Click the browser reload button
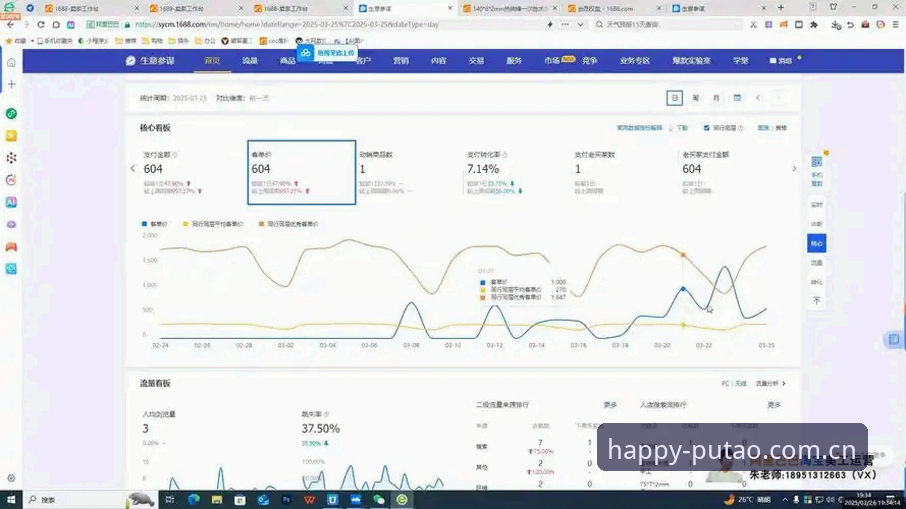 40,25
